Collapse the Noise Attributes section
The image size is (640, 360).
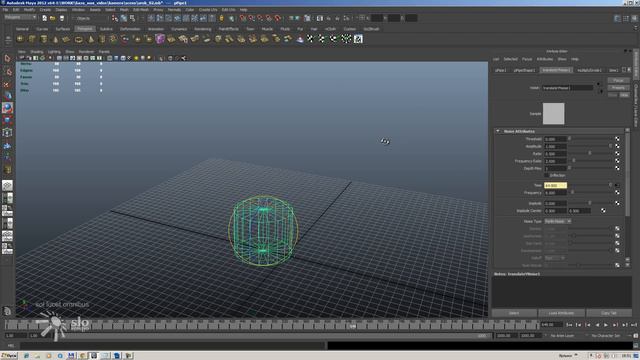[x=498, y=131]
